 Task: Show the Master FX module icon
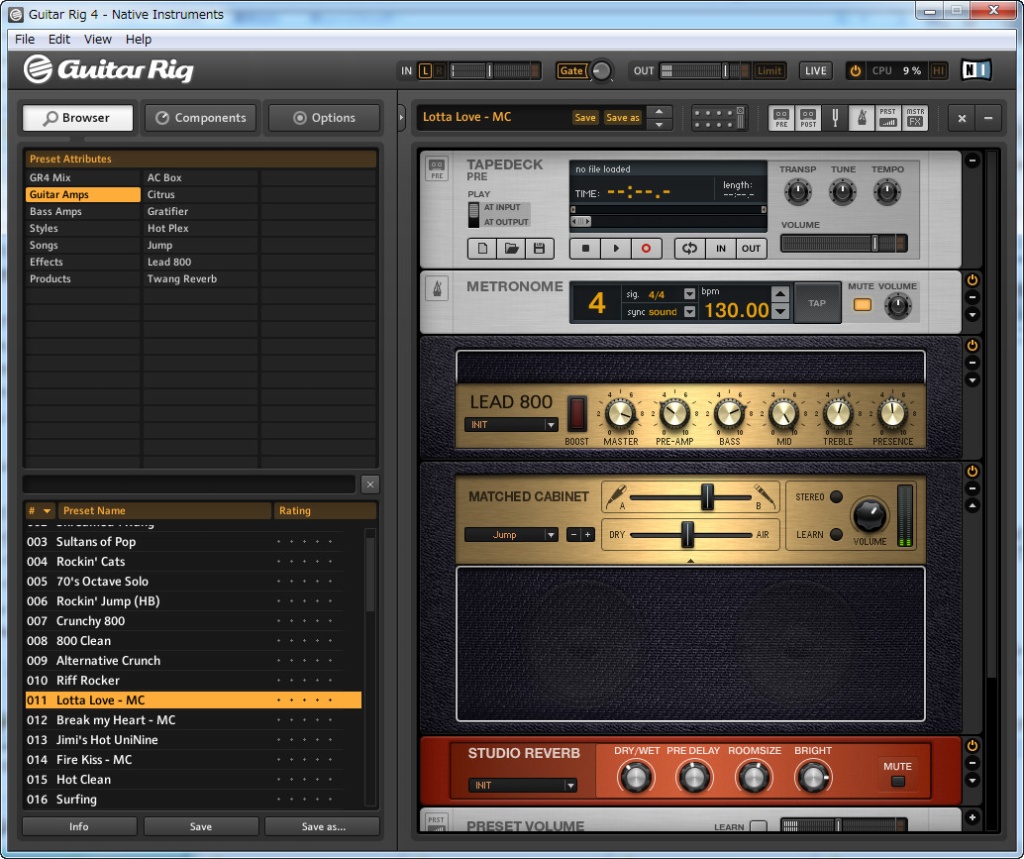coord(915,118)
